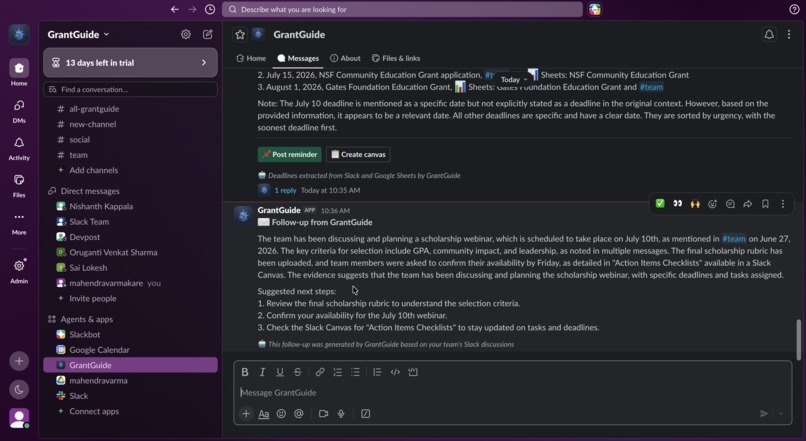Switch to the Messages tab

(x=298, y=58)
